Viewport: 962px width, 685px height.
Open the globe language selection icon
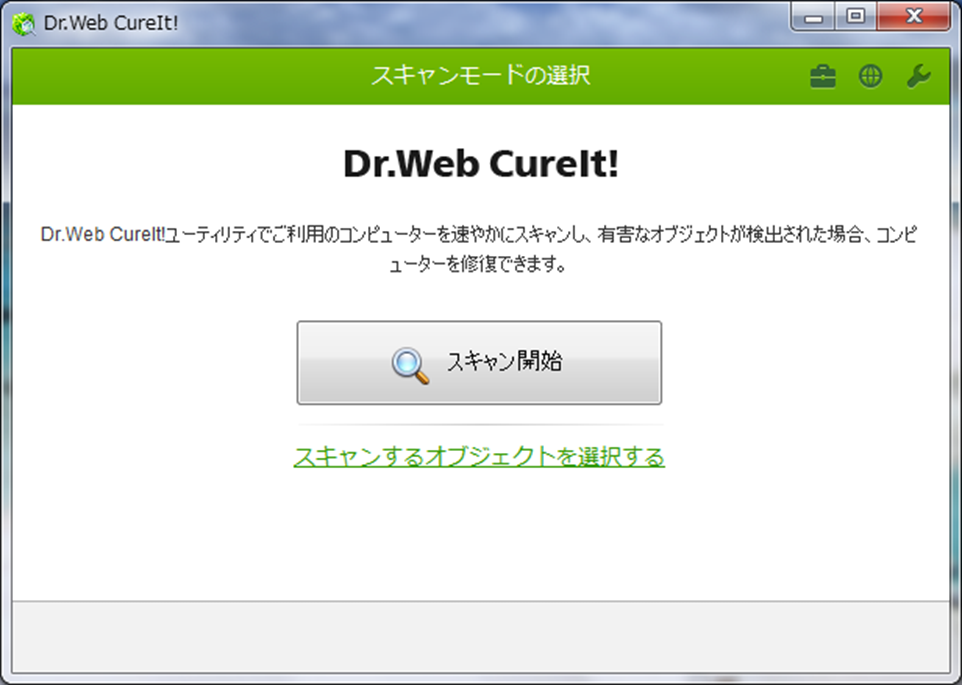871,77
